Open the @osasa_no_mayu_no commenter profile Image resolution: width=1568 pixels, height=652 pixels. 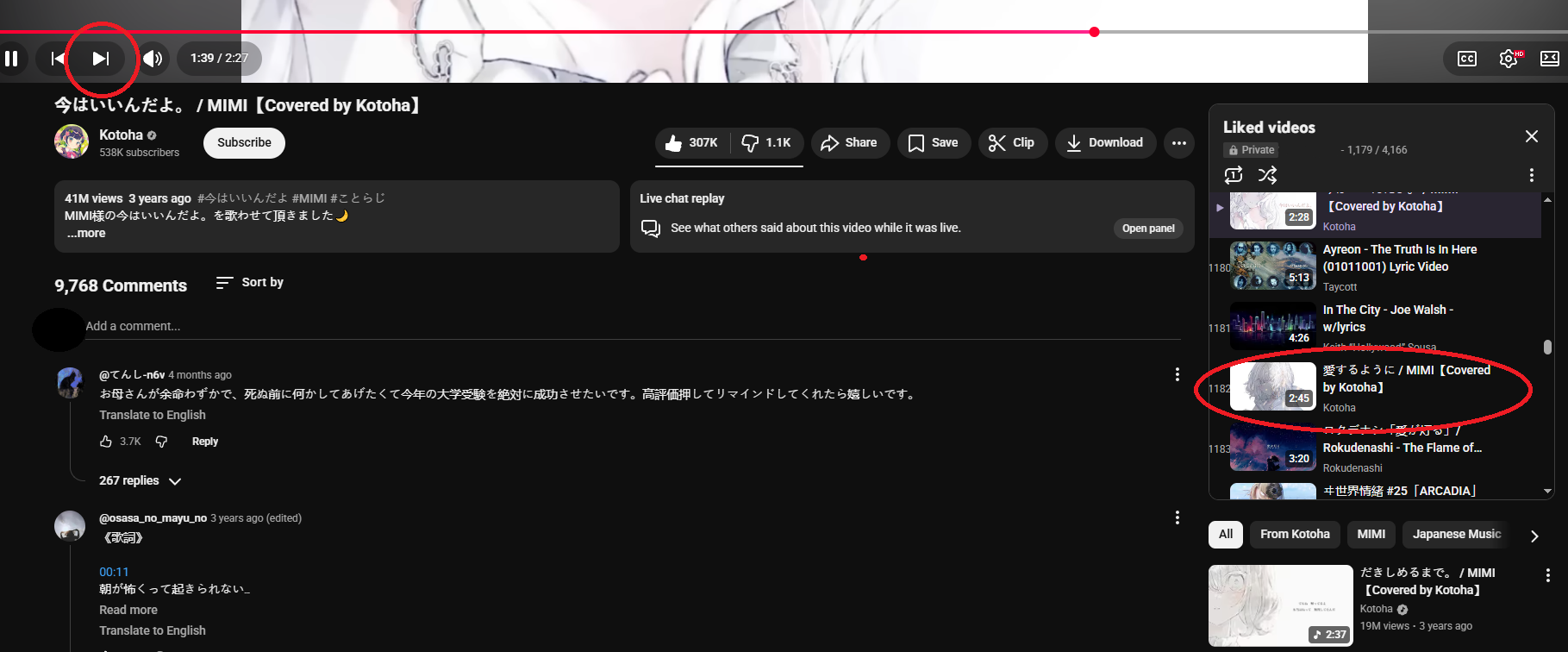click(153, 518)
